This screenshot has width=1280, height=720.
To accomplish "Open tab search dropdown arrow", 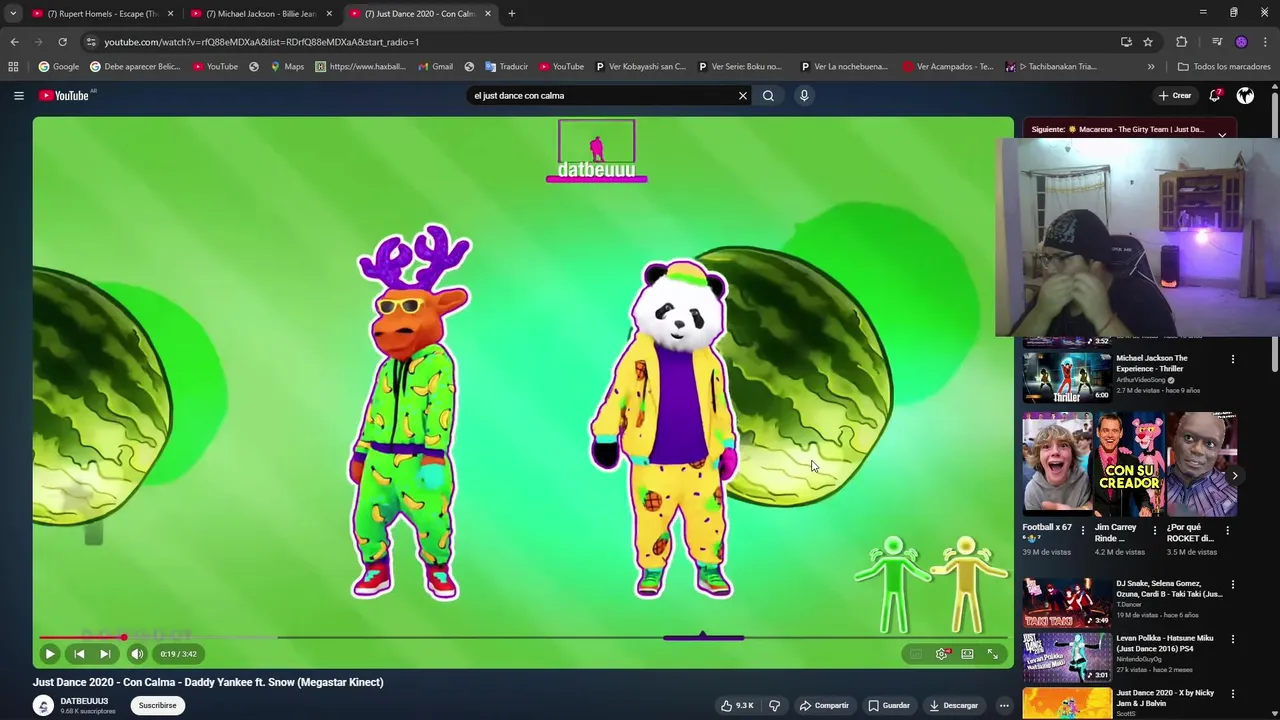I will (12, 13).
